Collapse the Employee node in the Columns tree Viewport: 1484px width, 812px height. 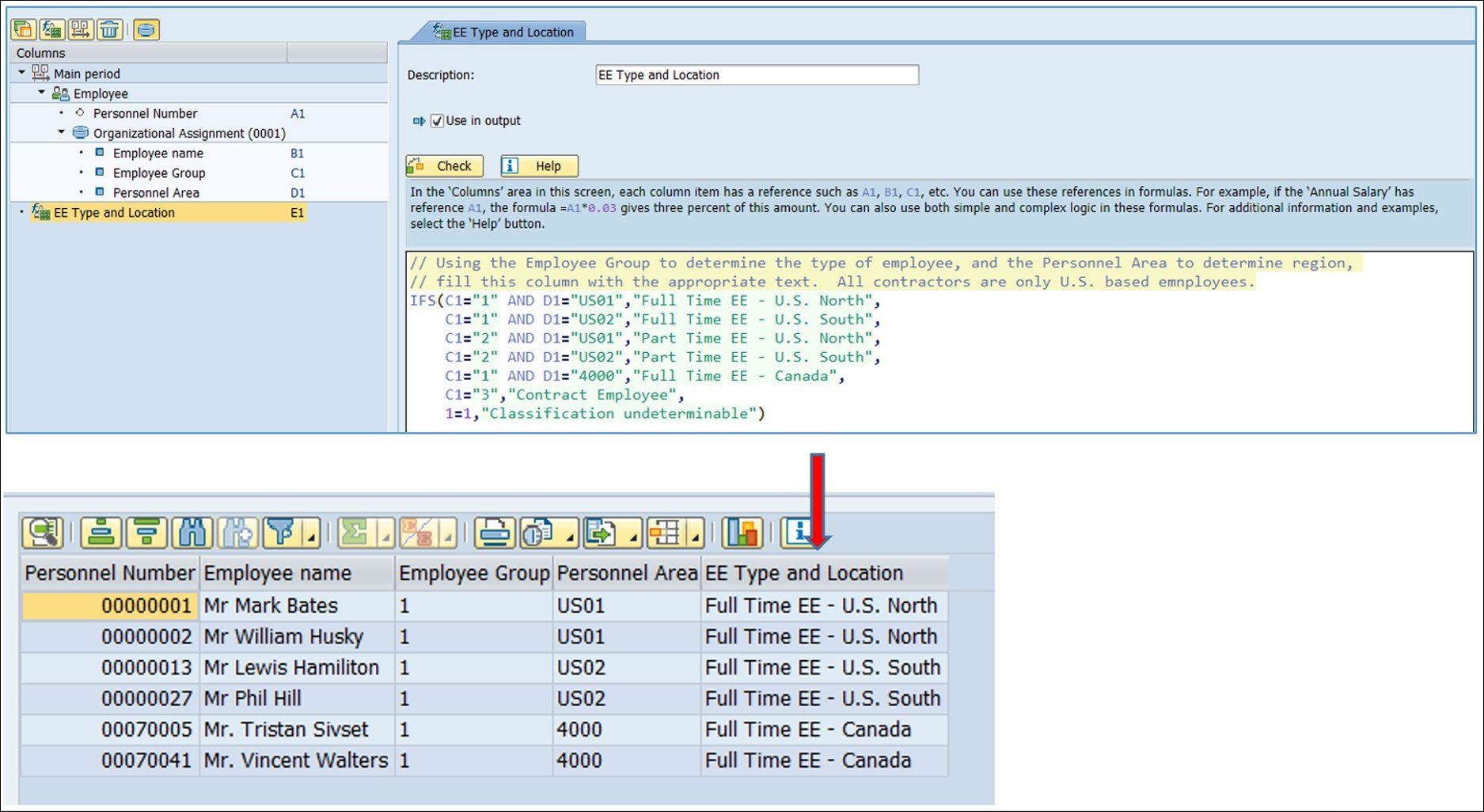pyautogui.click(x=41, y=93)
